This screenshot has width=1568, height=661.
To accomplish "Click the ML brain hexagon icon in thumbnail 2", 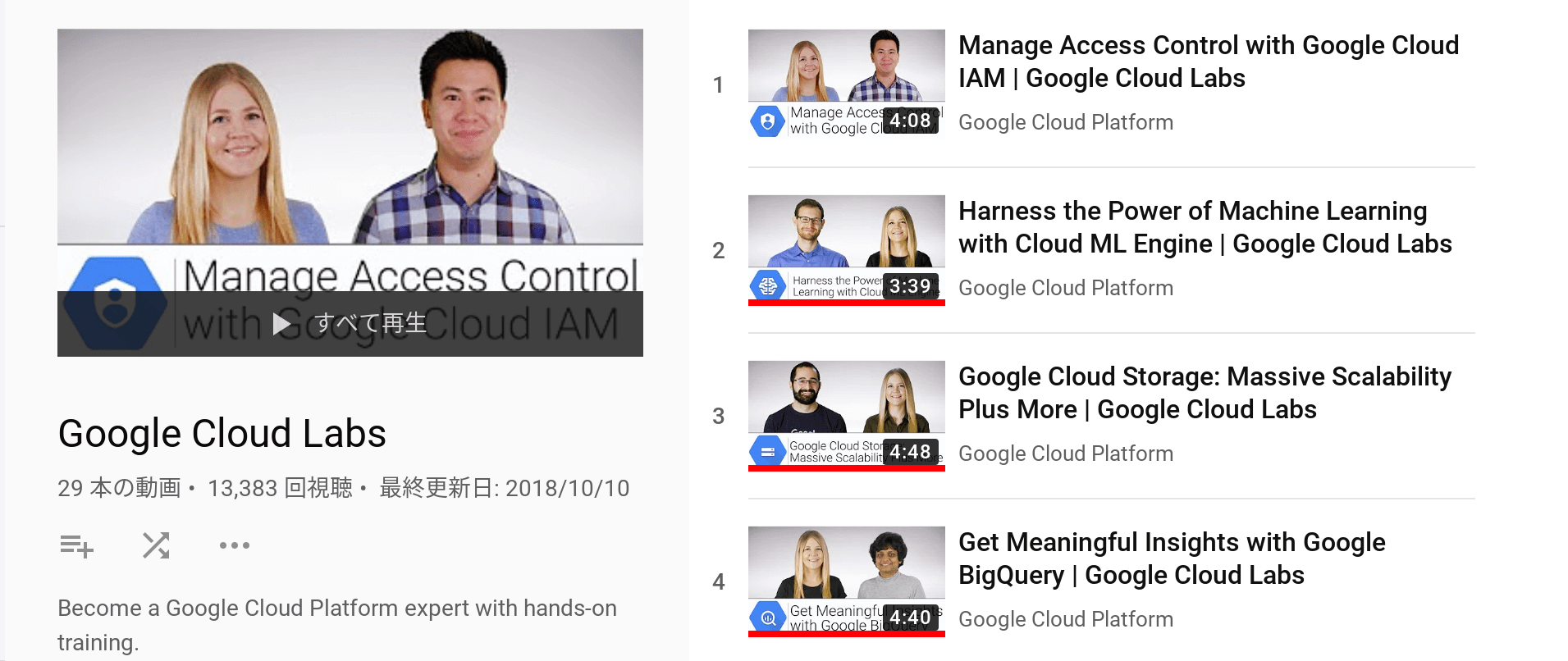I will click(x=767, y=285).
